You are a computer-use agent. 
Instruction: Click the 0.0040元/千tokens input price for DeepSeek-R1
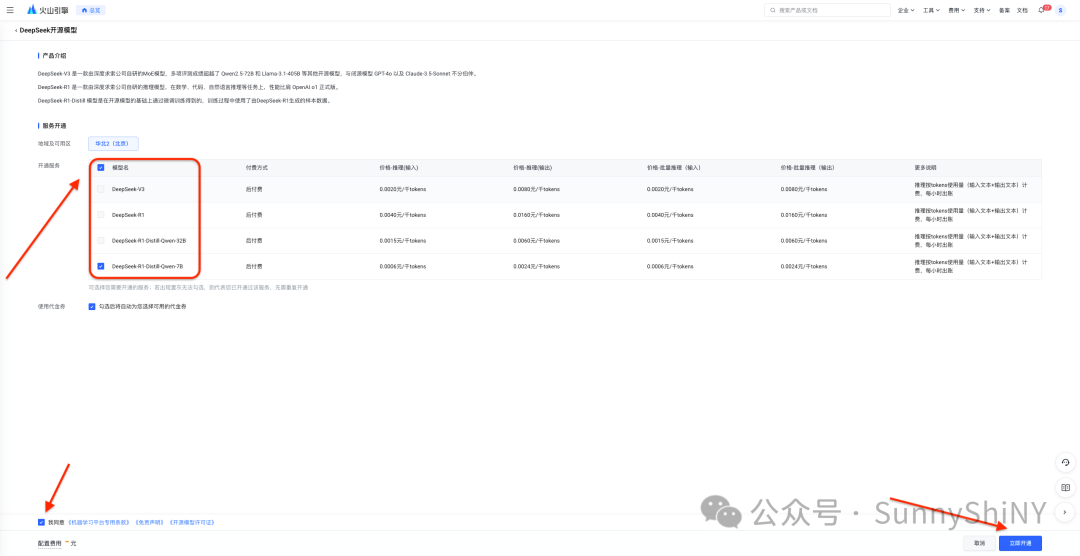[x=403, y=215]
